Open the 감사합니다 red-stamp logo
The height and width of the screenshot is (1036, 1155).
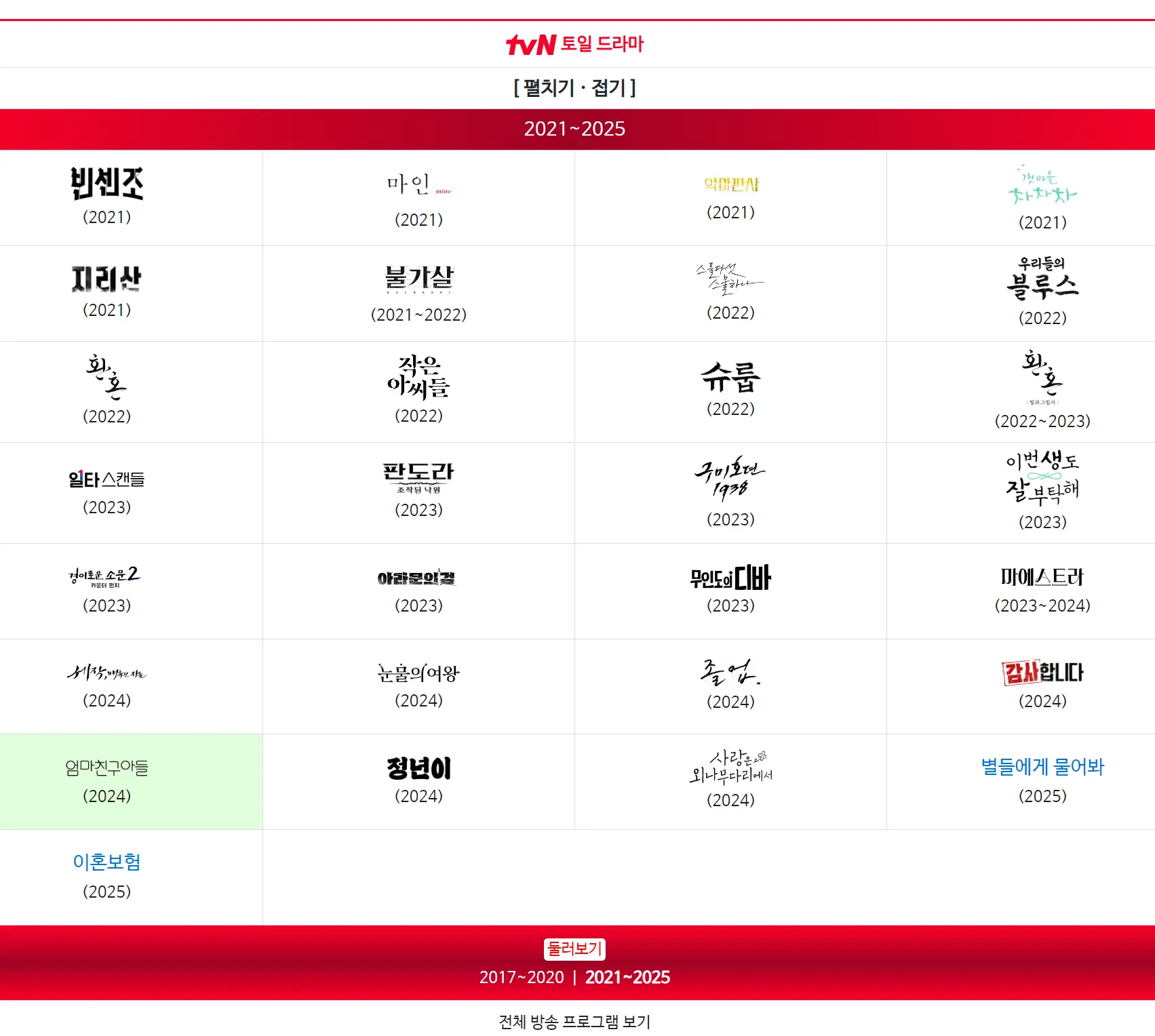click(1042, 673)
